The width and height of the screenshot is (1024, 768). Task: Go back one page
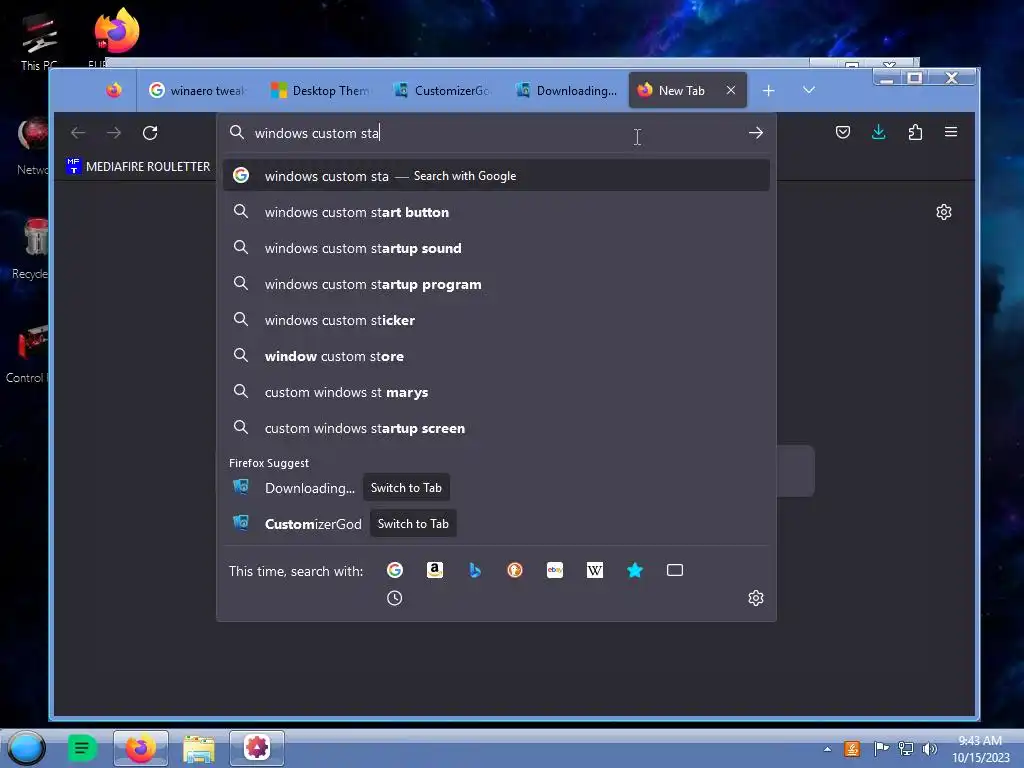[x=78, y=133]
